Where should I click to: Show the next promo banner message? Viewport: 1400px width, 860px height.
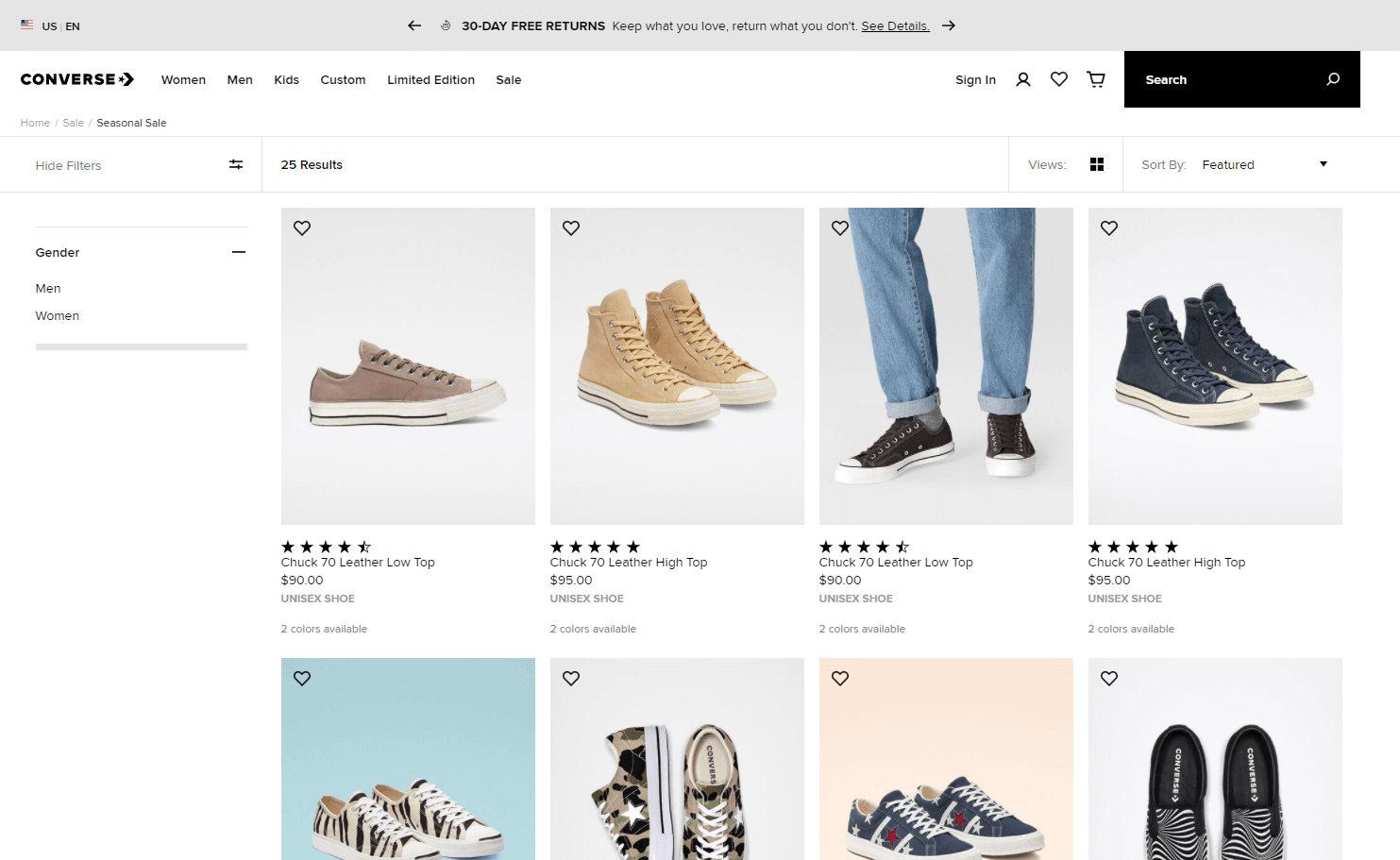pos(949,25)
